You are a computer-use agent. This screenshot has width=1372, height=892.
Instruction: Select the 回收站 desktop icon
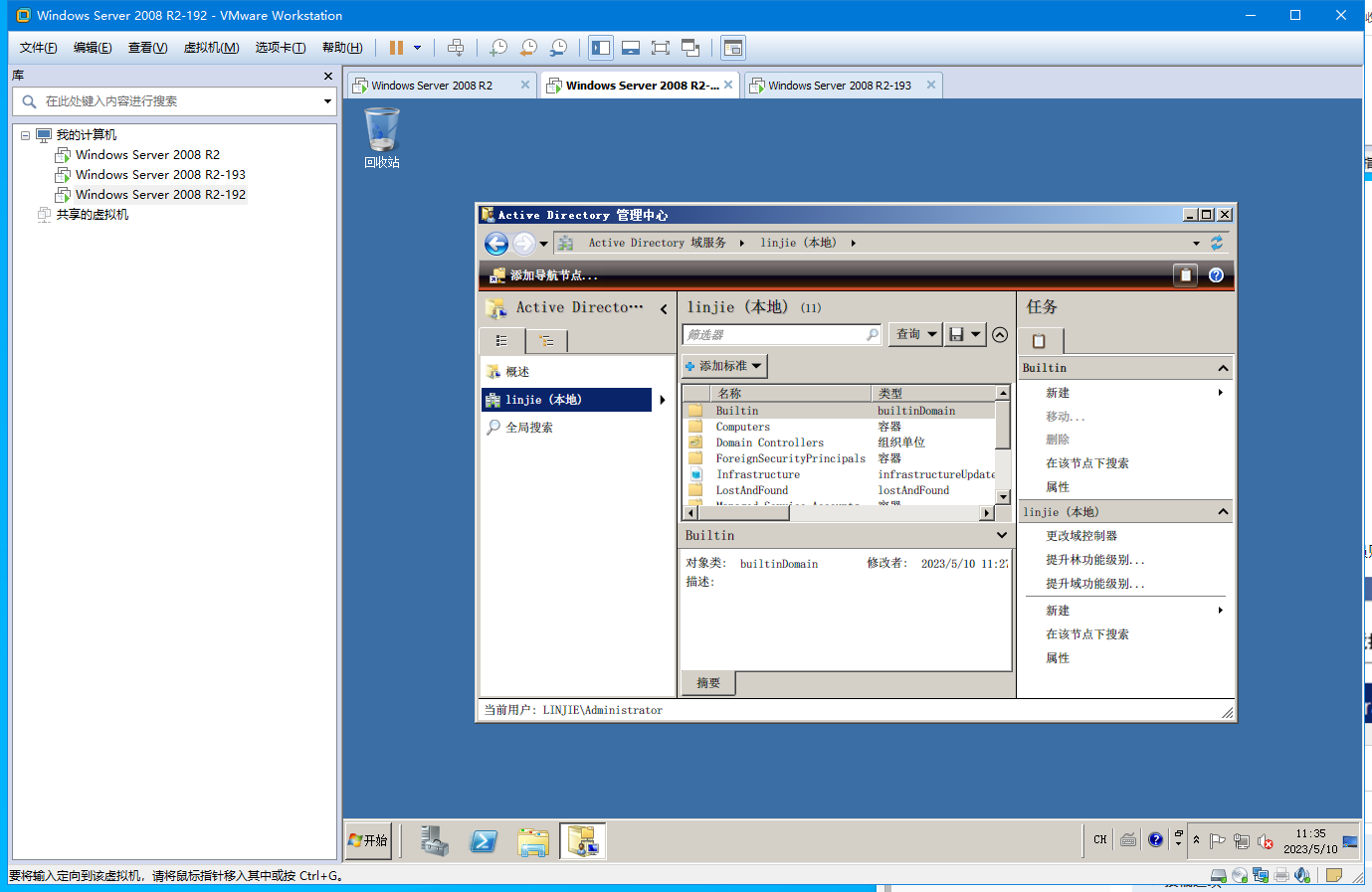tap(382, 138)
